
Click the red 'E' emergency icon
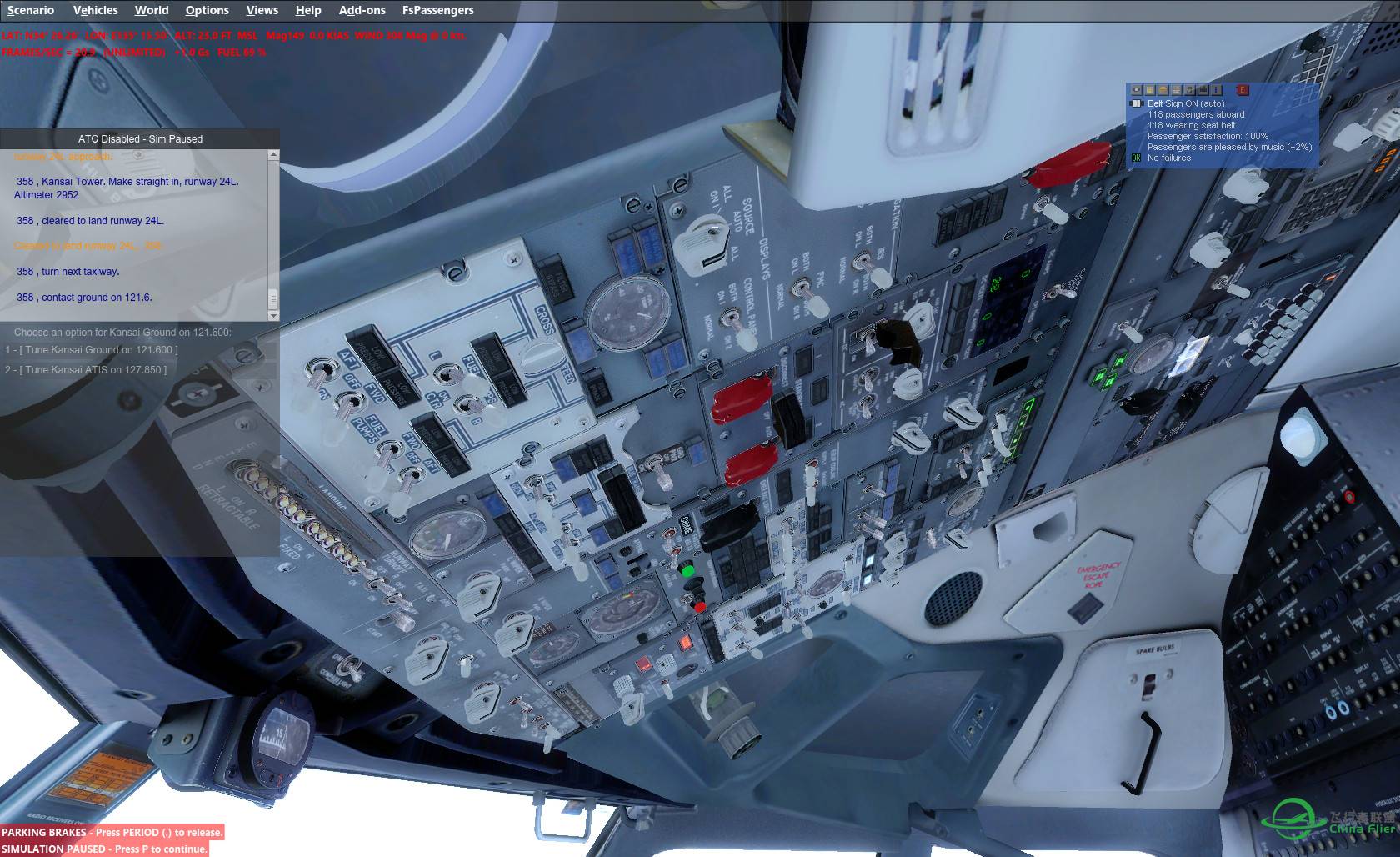pyautogui.click(x=1242, y=90)
